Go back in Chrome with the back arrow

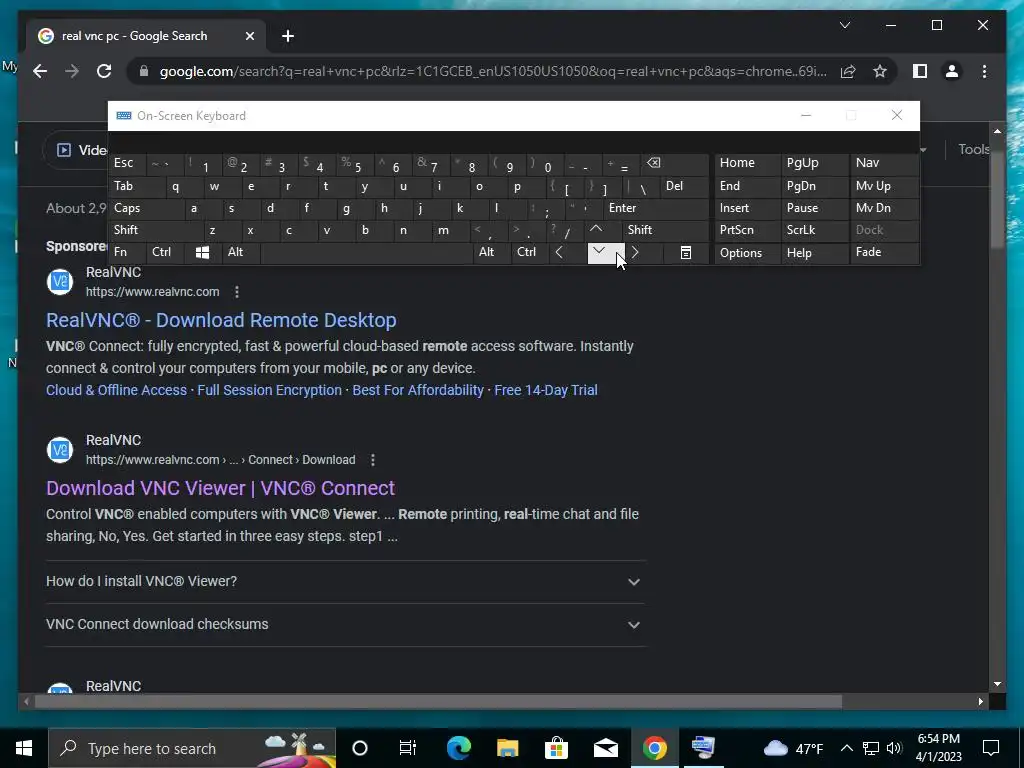pyautogui.click(x=40, y=71)
